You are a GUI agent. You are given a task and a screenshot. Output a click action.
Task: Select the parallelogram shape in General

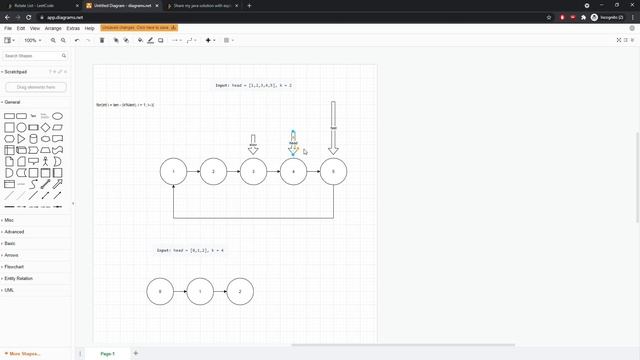tap(58, 127)
